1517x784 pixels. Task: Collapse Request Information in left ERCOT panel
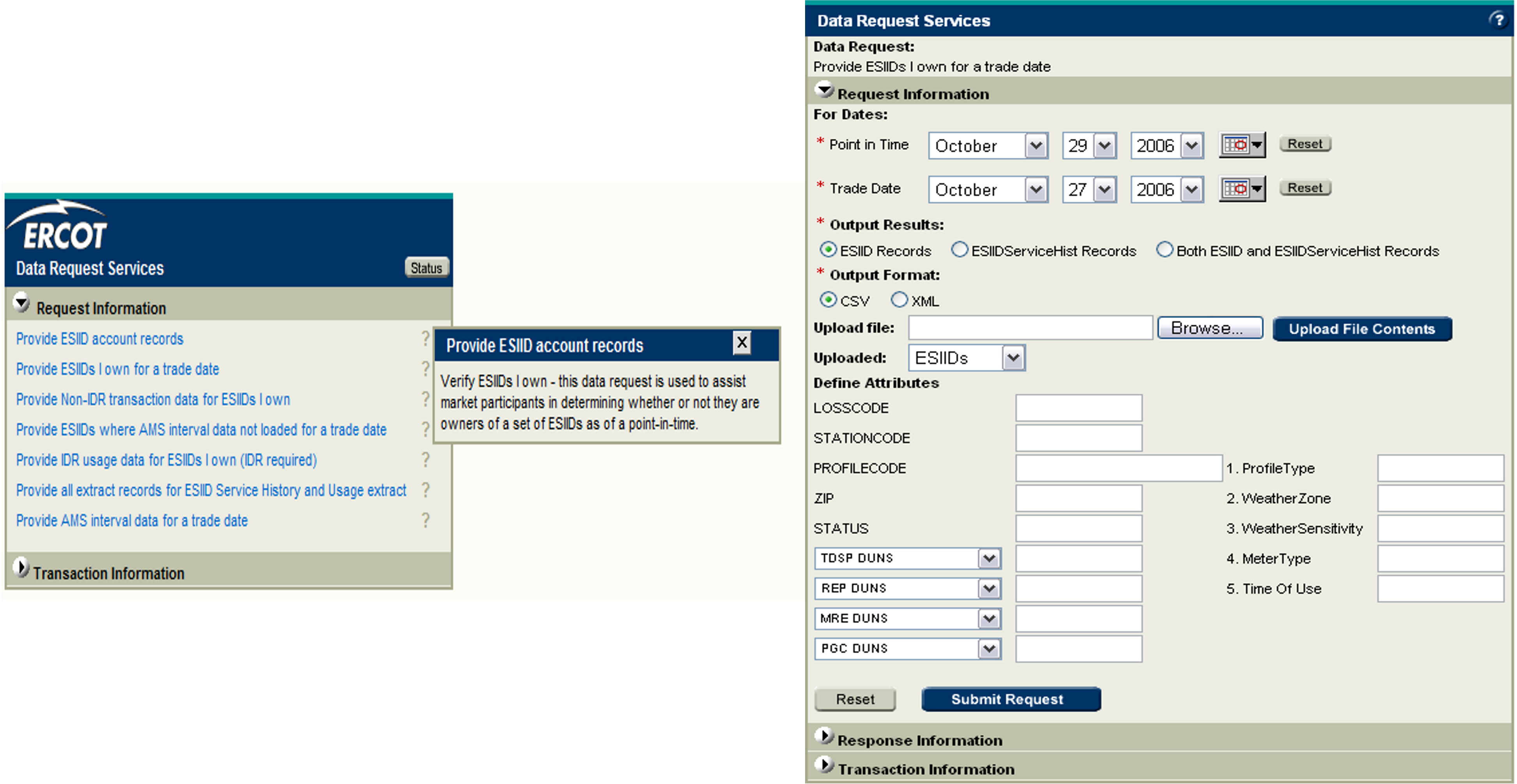click(x=21, y=302)
